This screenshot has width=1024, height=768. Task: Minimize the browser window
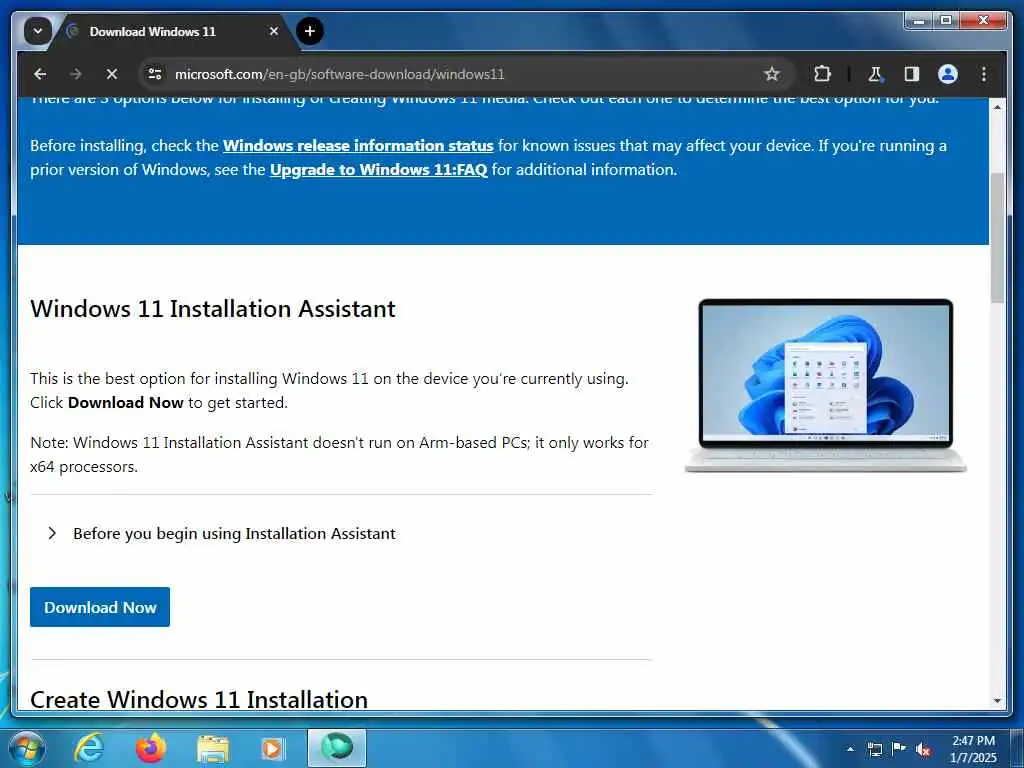[x=920, y=21]
